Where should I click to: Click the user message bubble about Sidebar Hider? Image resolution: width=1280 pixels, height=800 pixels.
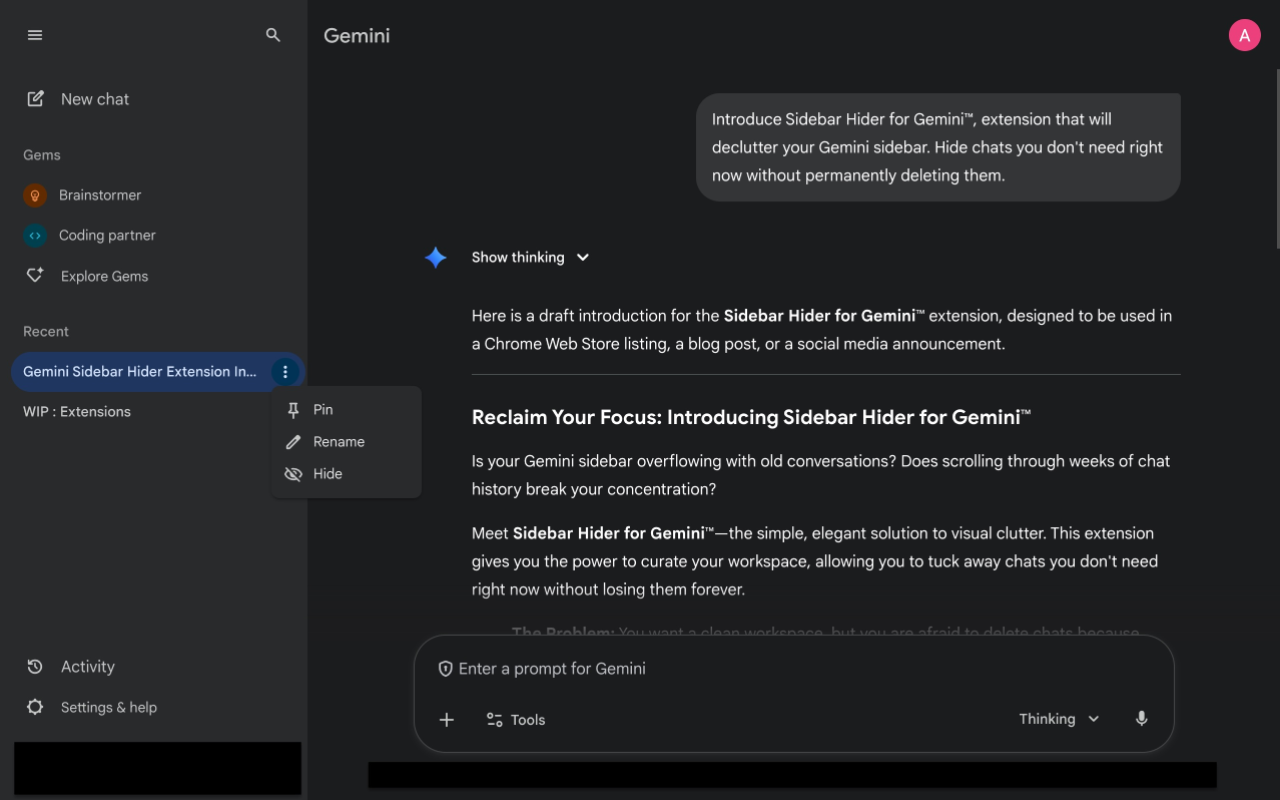click(938, 147)
